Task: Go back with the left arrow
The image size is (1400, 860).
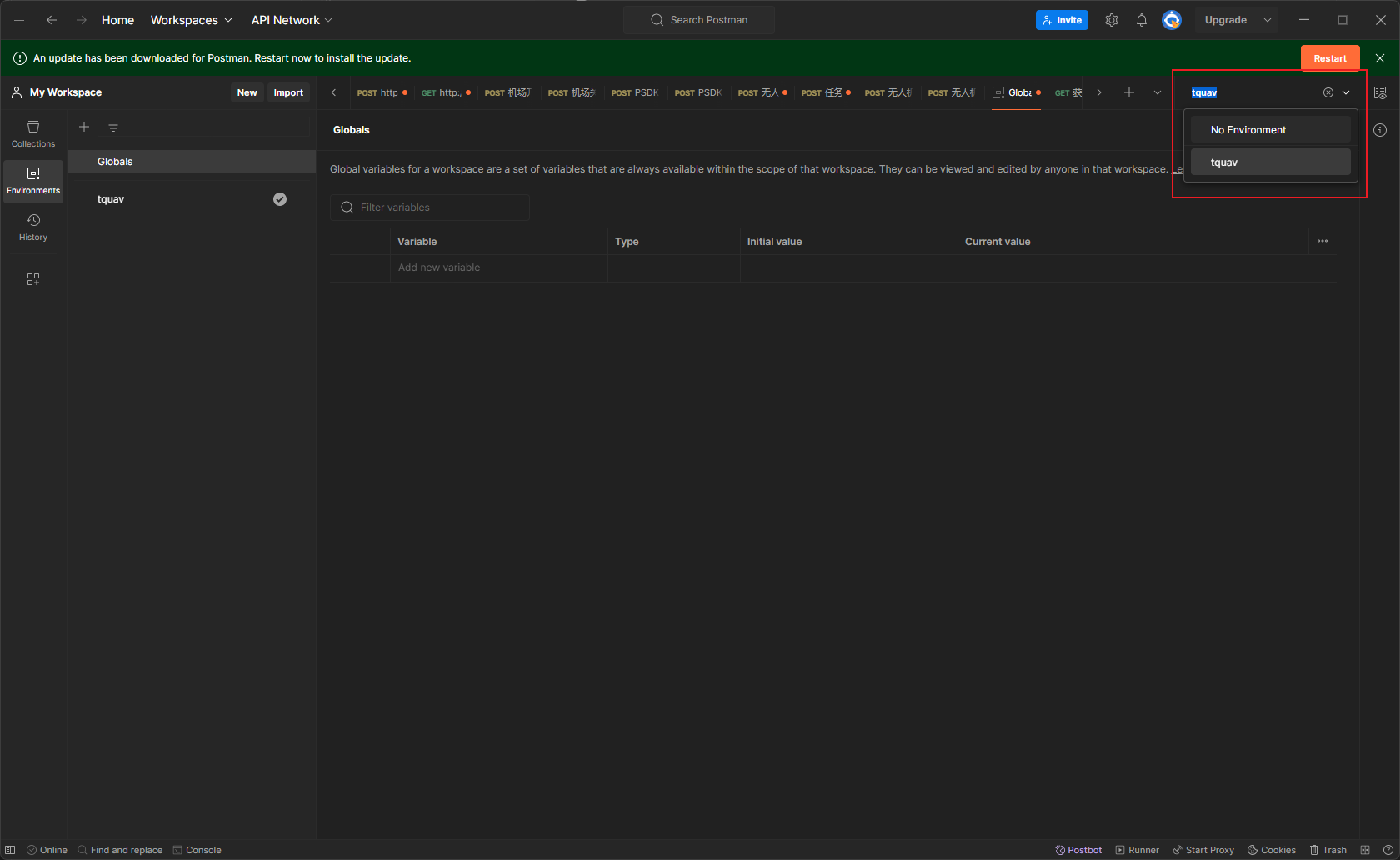Action: pos(52,20)
